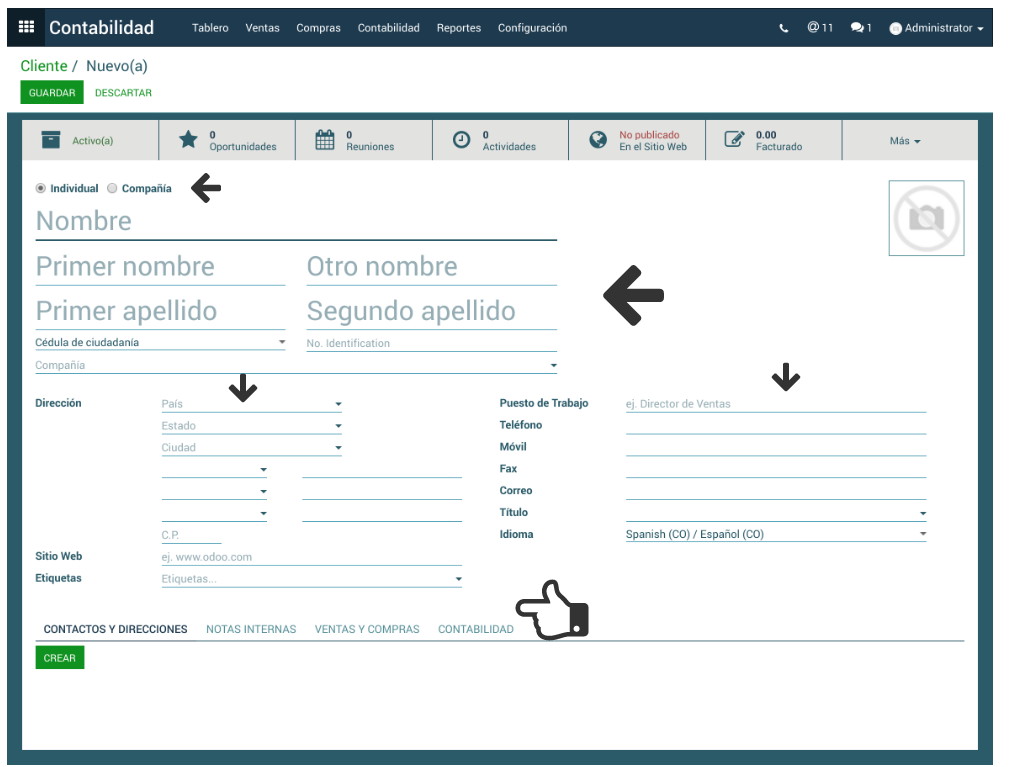Click the Facturado edit icon
The height and width of the screenshot is (767, 1023).
pos(734,140)
